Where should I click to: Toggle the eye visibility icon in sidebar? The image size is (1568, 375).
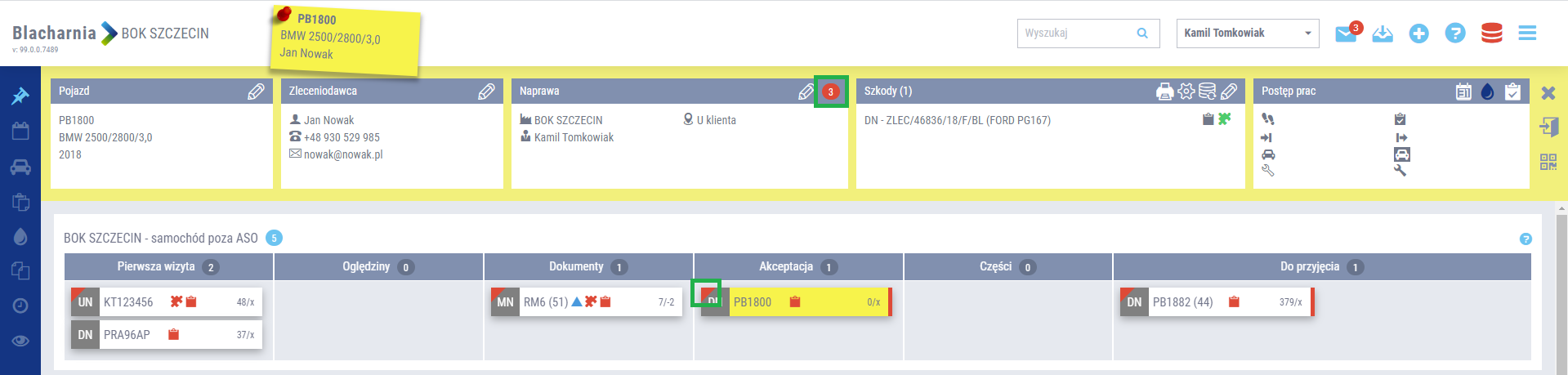pos(20,341)
